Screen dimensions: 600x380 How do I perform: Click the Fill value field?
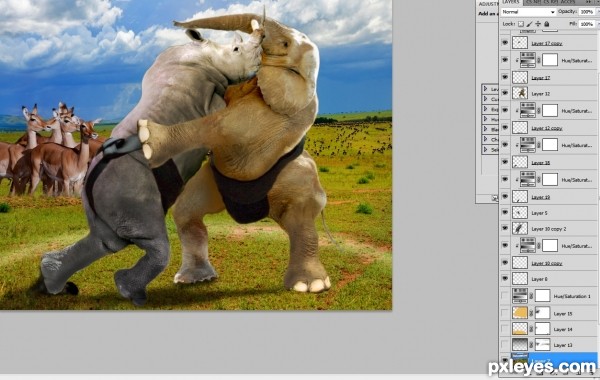pyautogui.click(x=587, y=24)
